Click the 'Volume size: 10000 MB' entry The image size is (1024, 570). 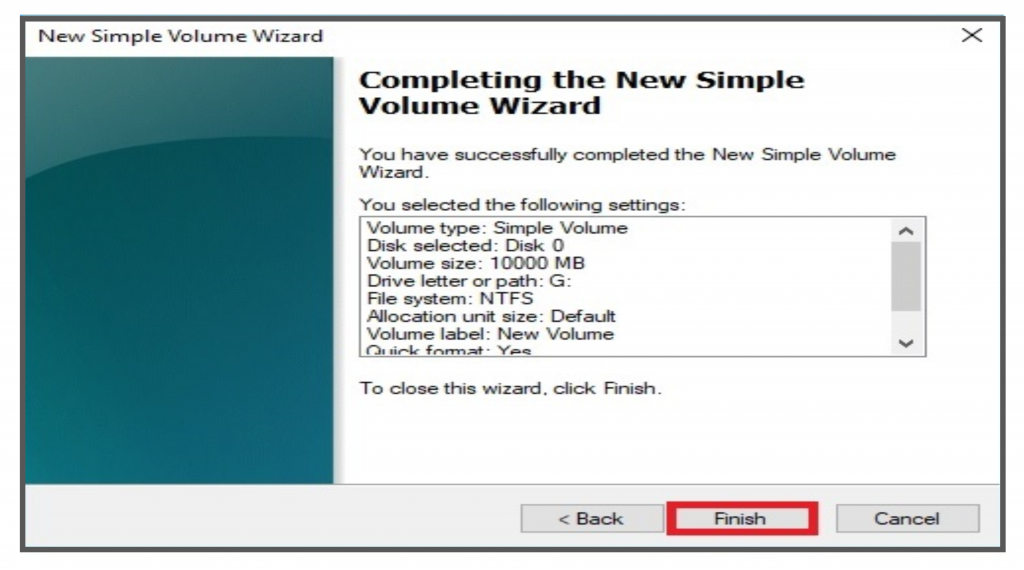pos(475,263)
